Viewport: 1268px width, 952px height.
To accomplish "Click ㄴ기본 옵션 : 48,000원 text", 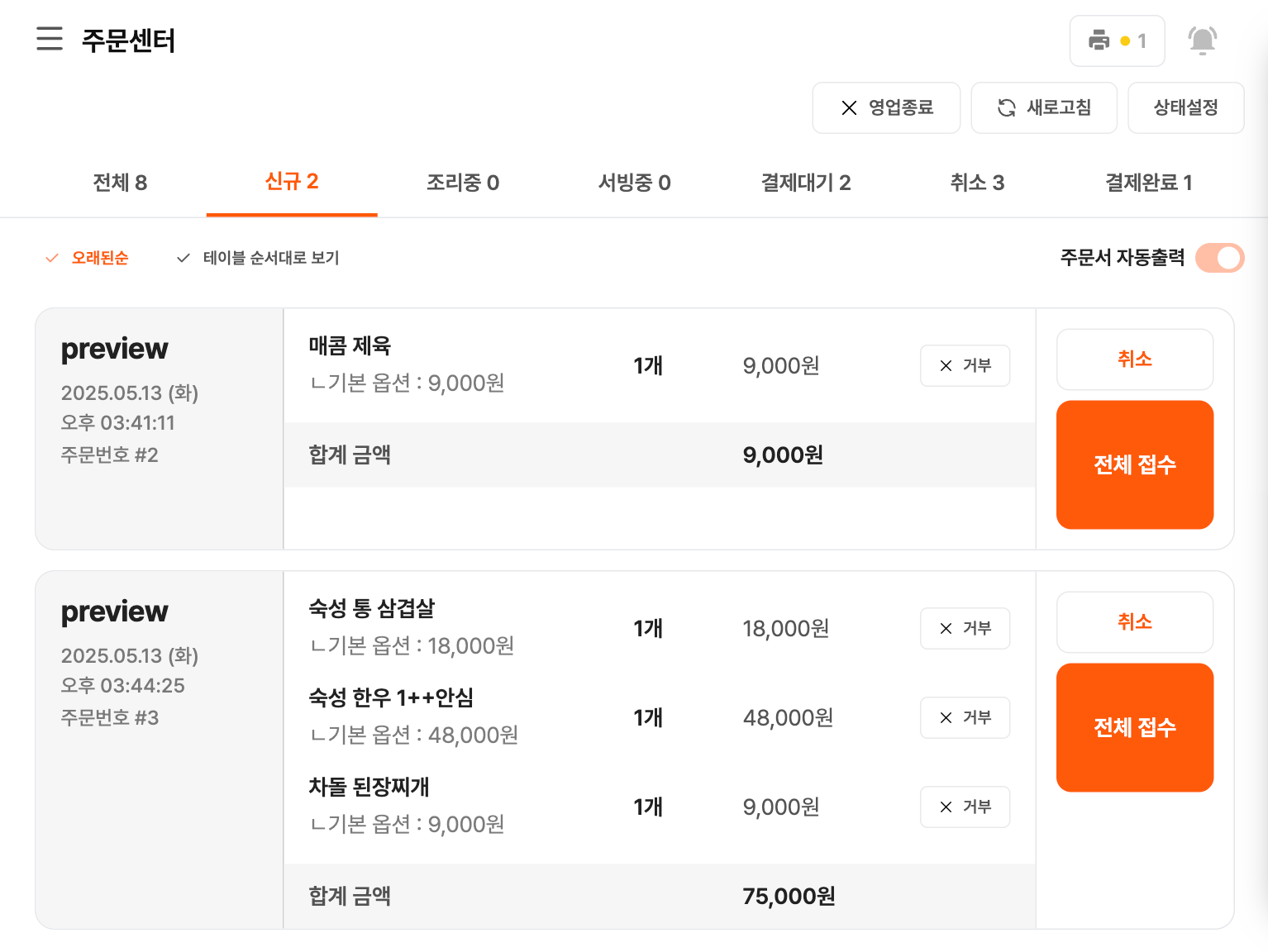I will (414, 735).
